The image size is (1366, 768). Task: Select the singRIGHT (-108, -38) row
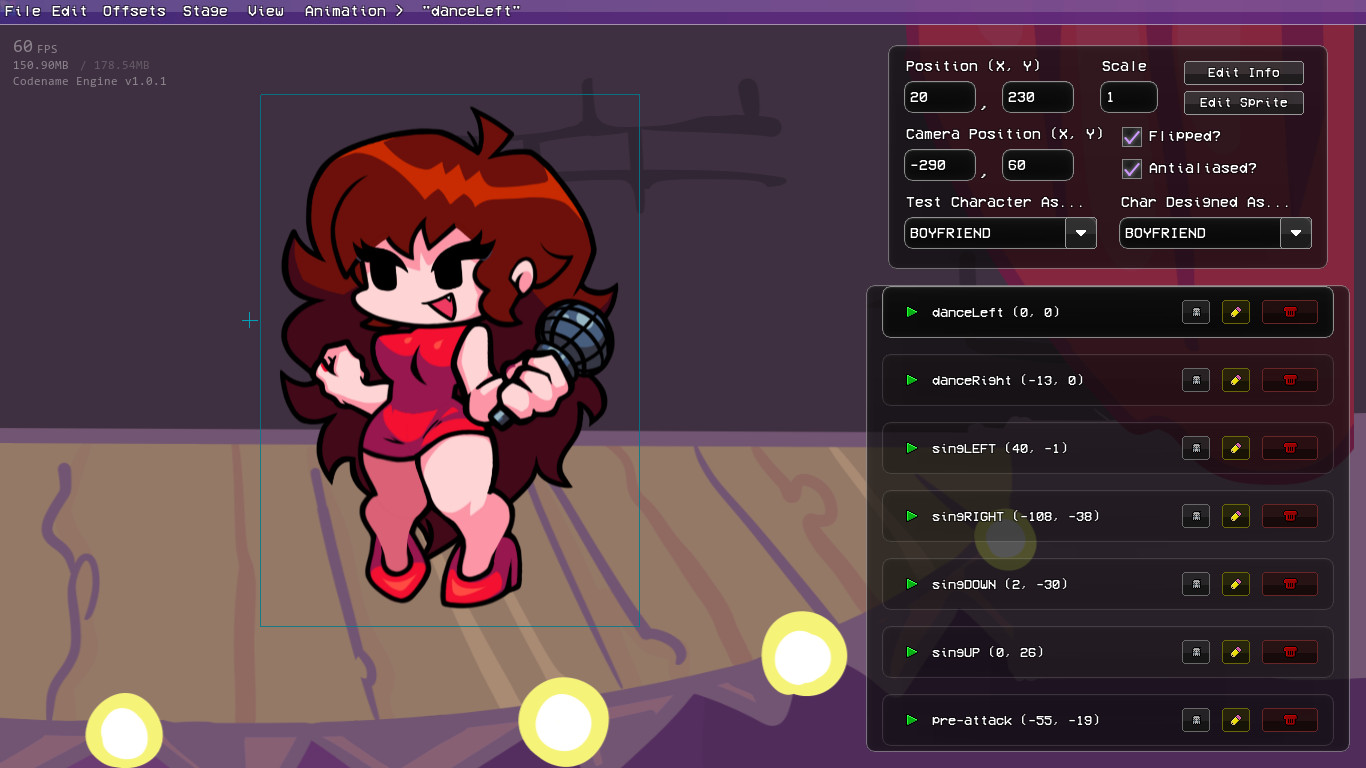[1108, 516]
